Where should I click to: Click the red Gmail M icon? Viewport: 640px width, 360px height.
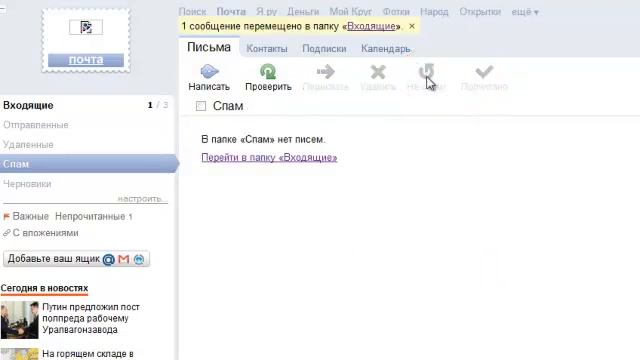coord(124,259)
